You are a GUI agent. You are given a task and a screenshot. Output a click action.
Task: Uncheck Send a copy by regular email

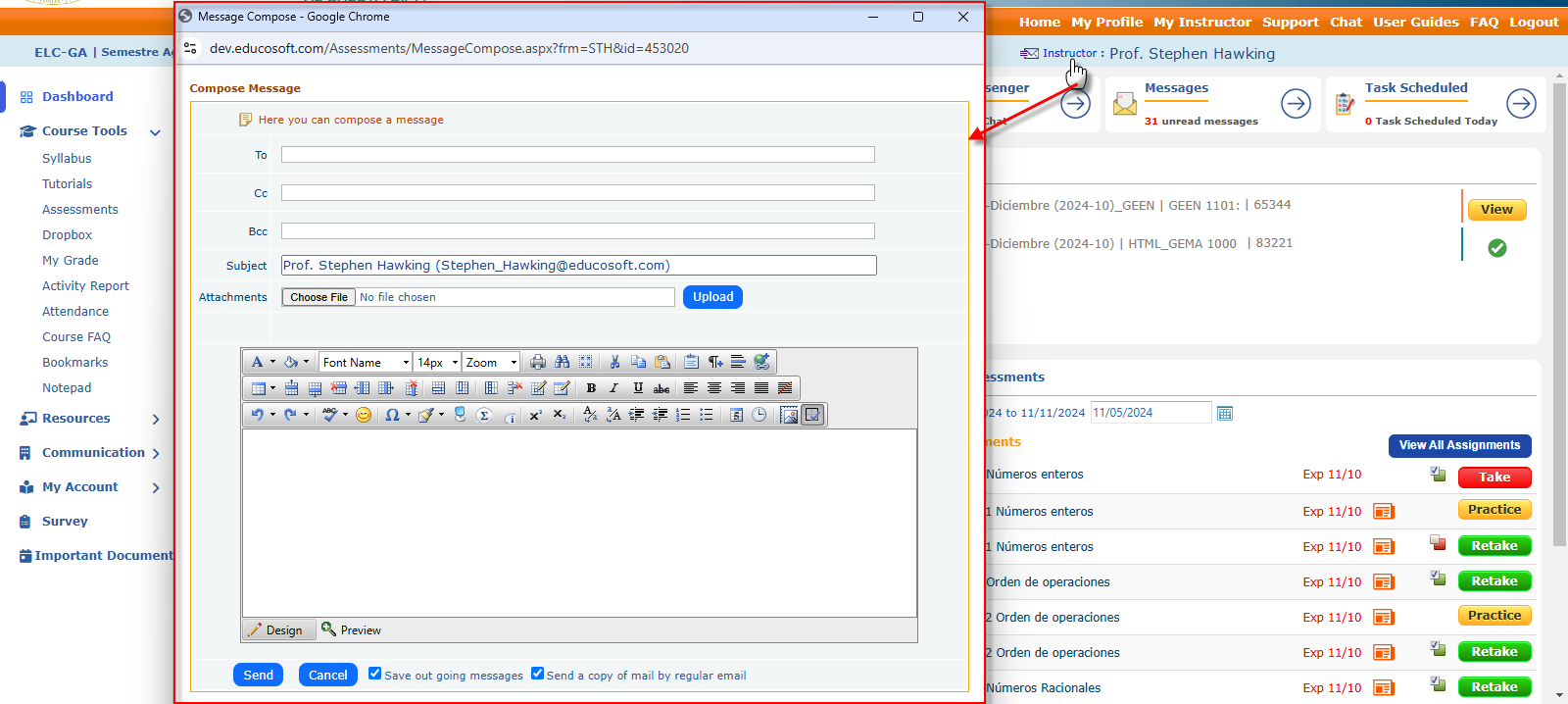[537, 674]
